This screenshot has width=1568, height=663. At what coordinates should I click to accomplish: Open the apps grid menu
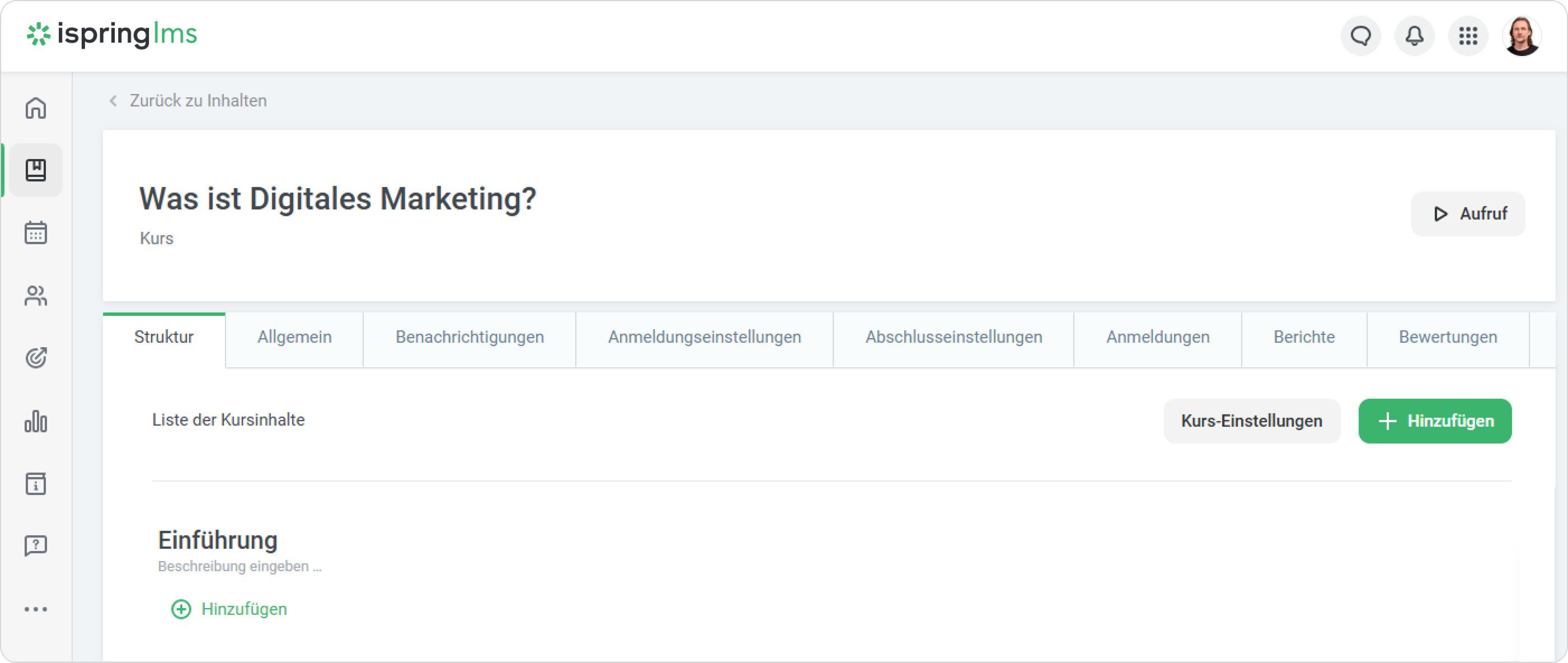pos(1468,36)
